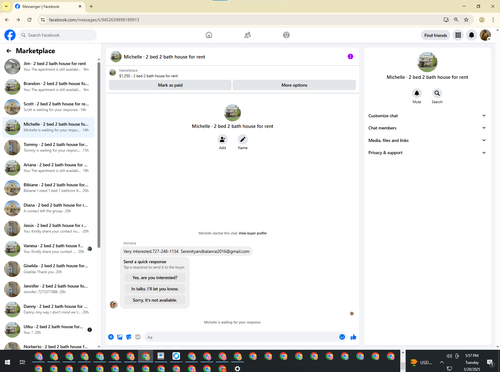This screenshot has height=372, width=500.
Task: Click Find friends button
Action: (x=435, y=35)
